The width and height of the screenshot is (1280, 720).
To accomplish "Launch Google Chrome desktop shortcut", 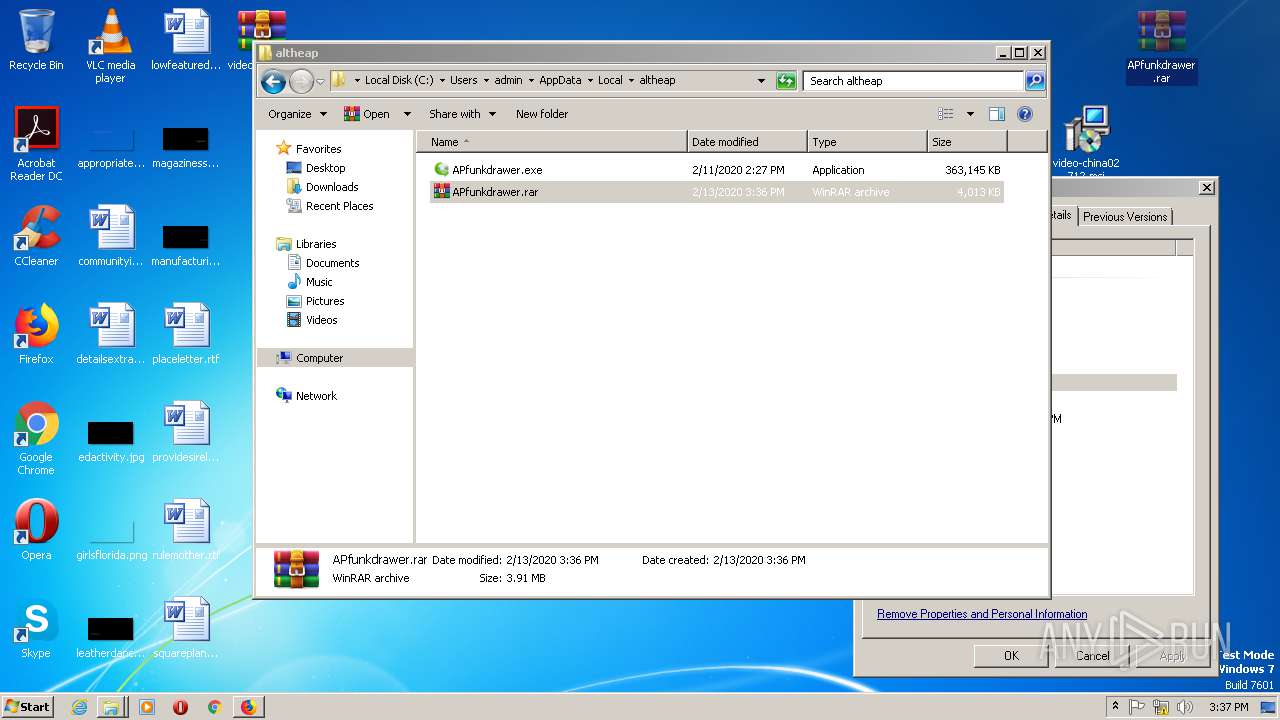I will point(36,438).
